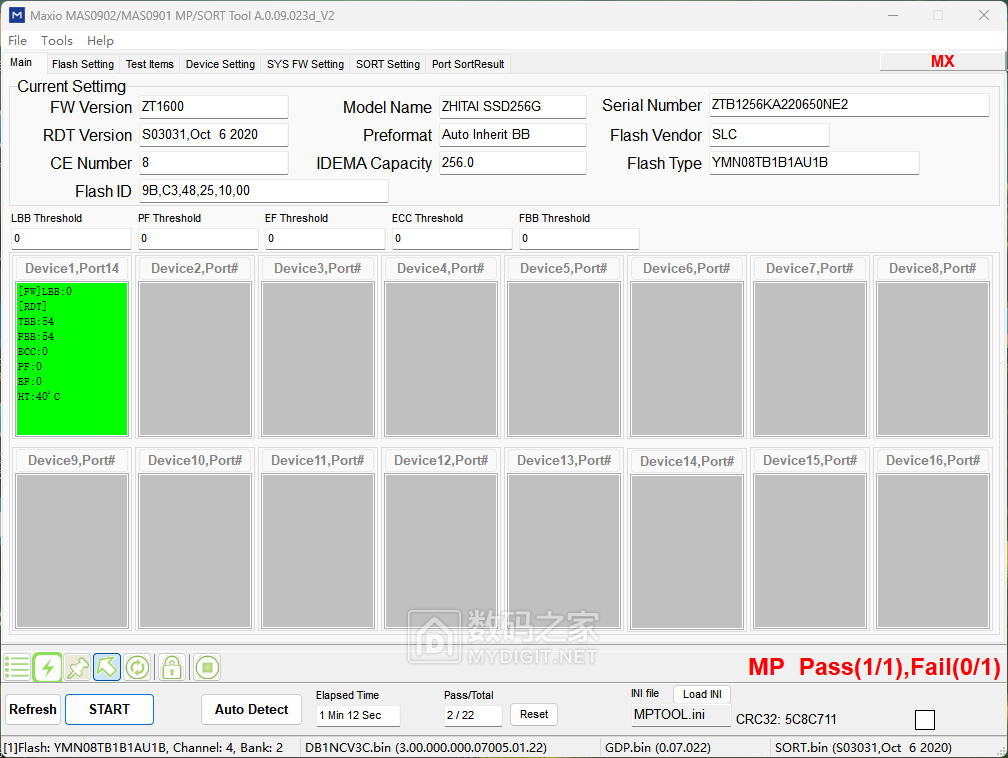
Task: Click the list view toolbar icon
Action: pos(17,667)
